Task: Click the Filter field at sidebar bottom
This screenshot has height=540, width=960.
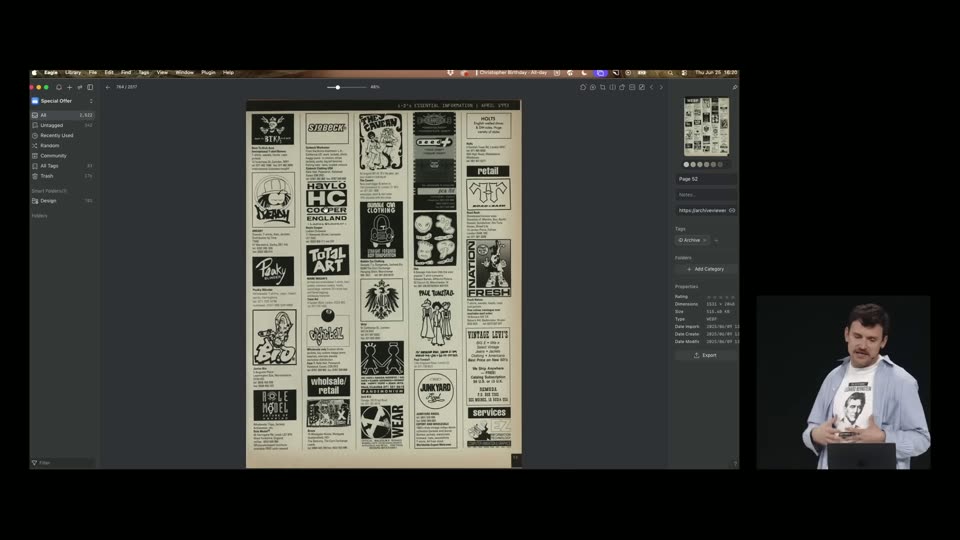Action: pos(62,463)
